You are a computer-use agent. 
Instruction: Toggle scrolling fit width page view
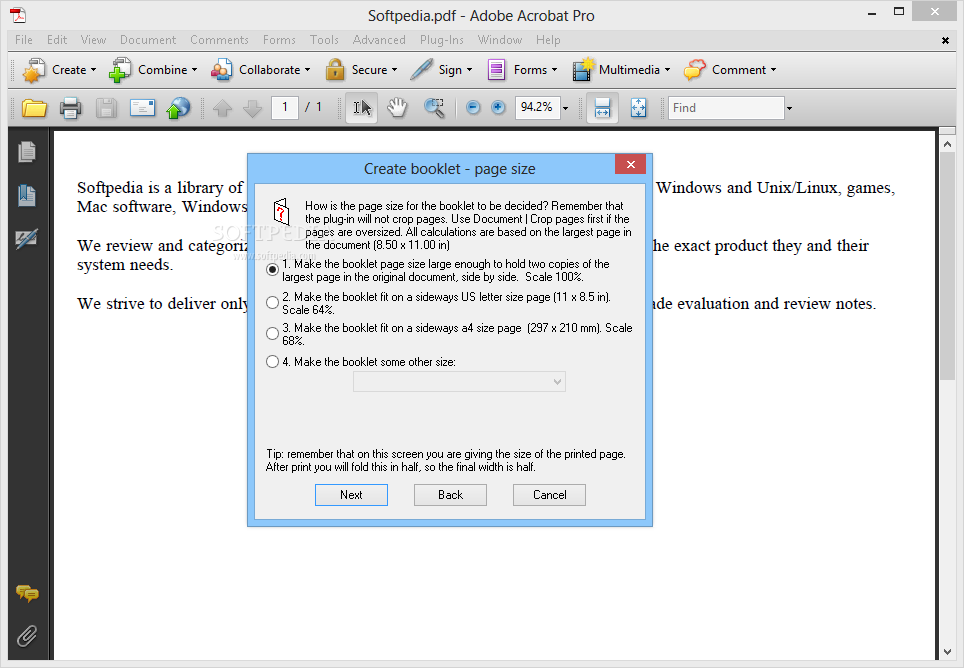point(602,108)
